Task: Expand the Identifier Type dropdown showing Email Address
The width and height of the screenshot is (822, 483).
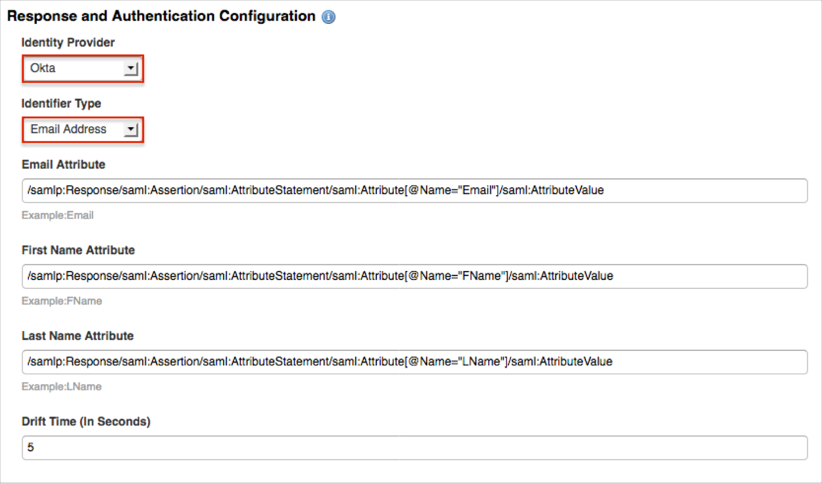Action: [82, 129]
